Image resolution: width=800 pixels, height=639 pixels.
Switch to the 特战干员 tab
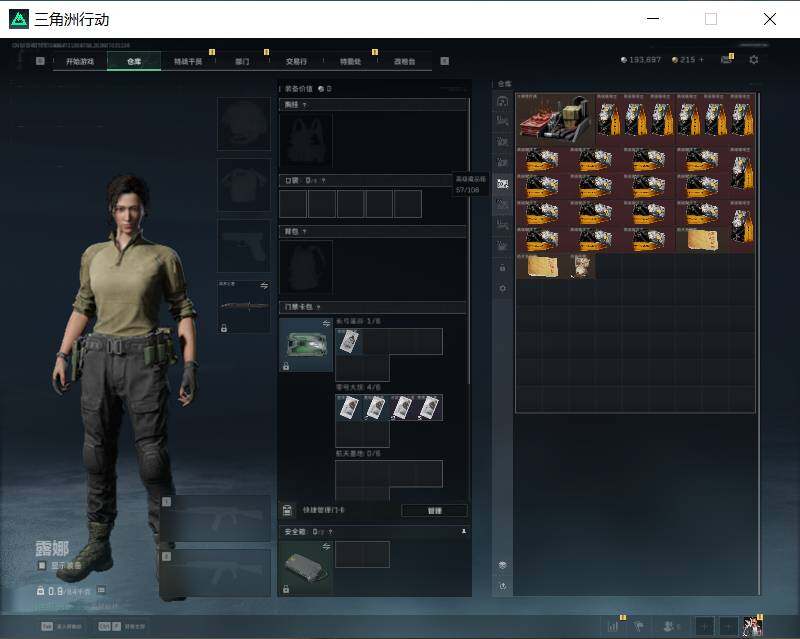click(x=188, y=61)
